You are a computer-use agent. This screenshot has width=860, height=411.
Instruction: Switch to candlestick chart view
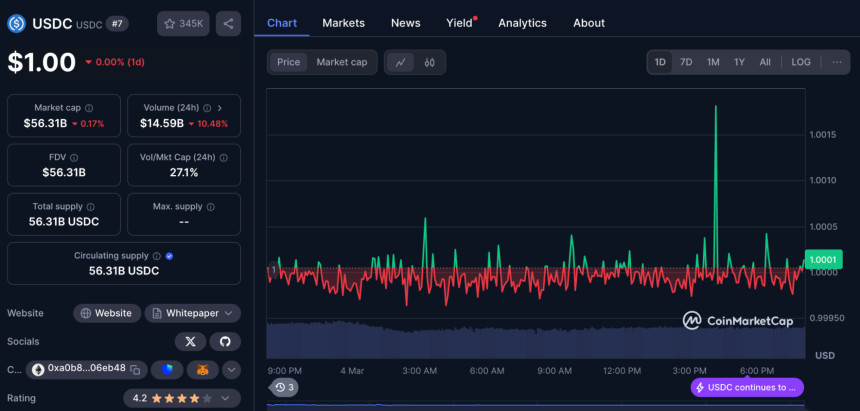click(429, 62)
